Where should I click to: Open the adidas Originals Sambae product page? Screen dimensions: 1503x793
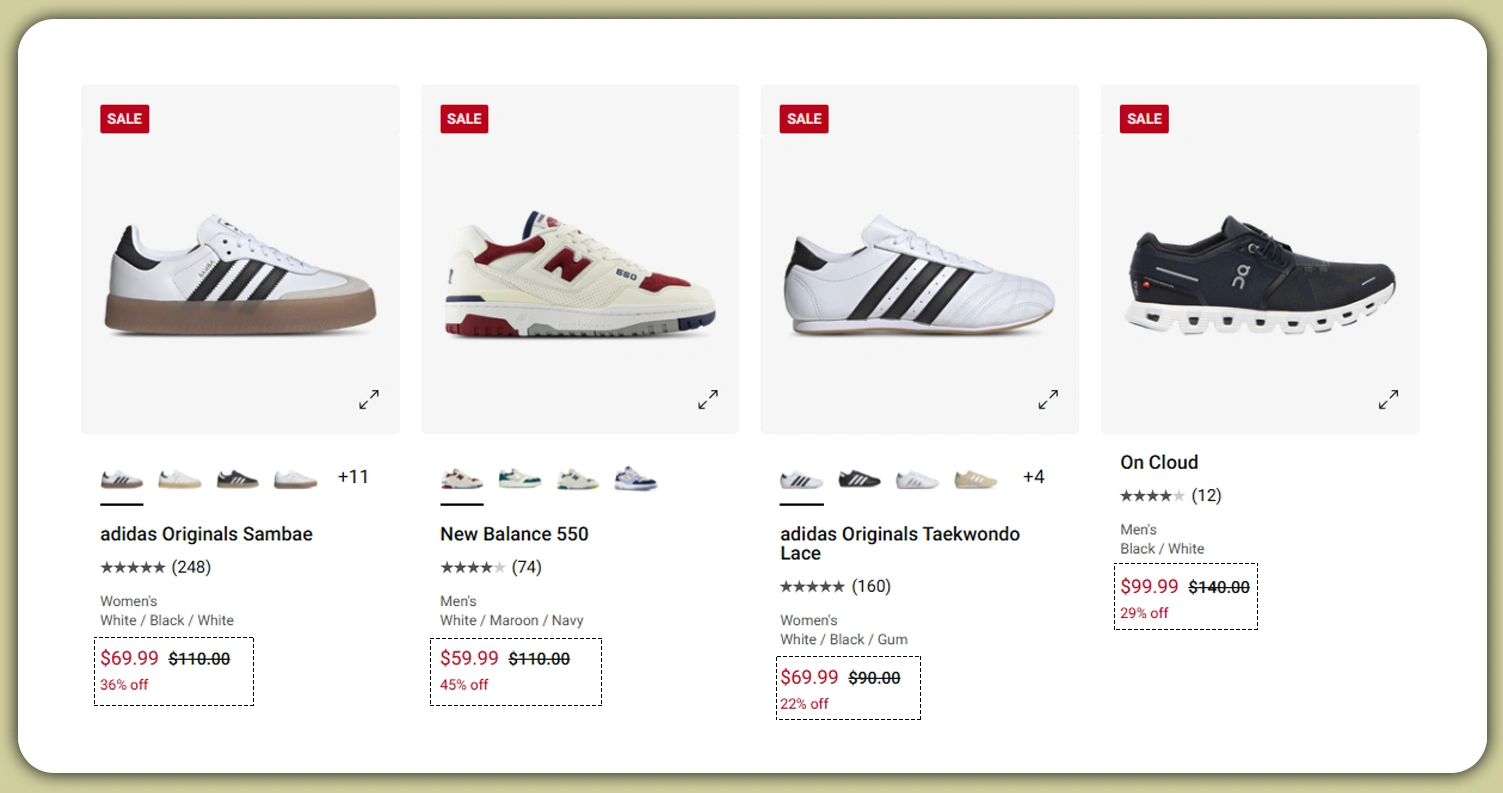click(206, 533)
